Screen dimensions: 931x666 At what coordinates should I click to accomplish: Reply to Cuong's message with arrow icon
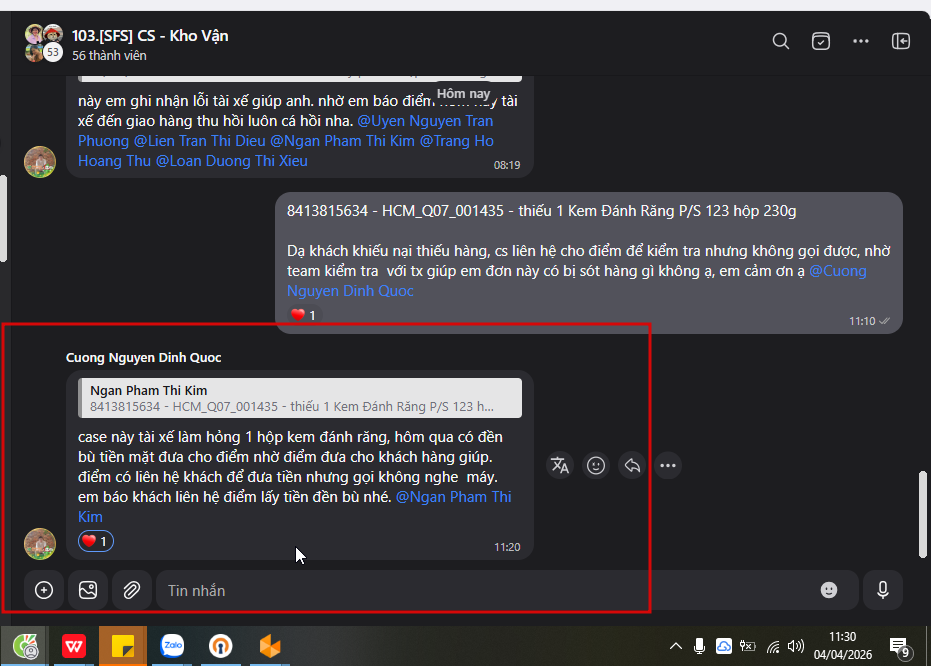point(632,465)
